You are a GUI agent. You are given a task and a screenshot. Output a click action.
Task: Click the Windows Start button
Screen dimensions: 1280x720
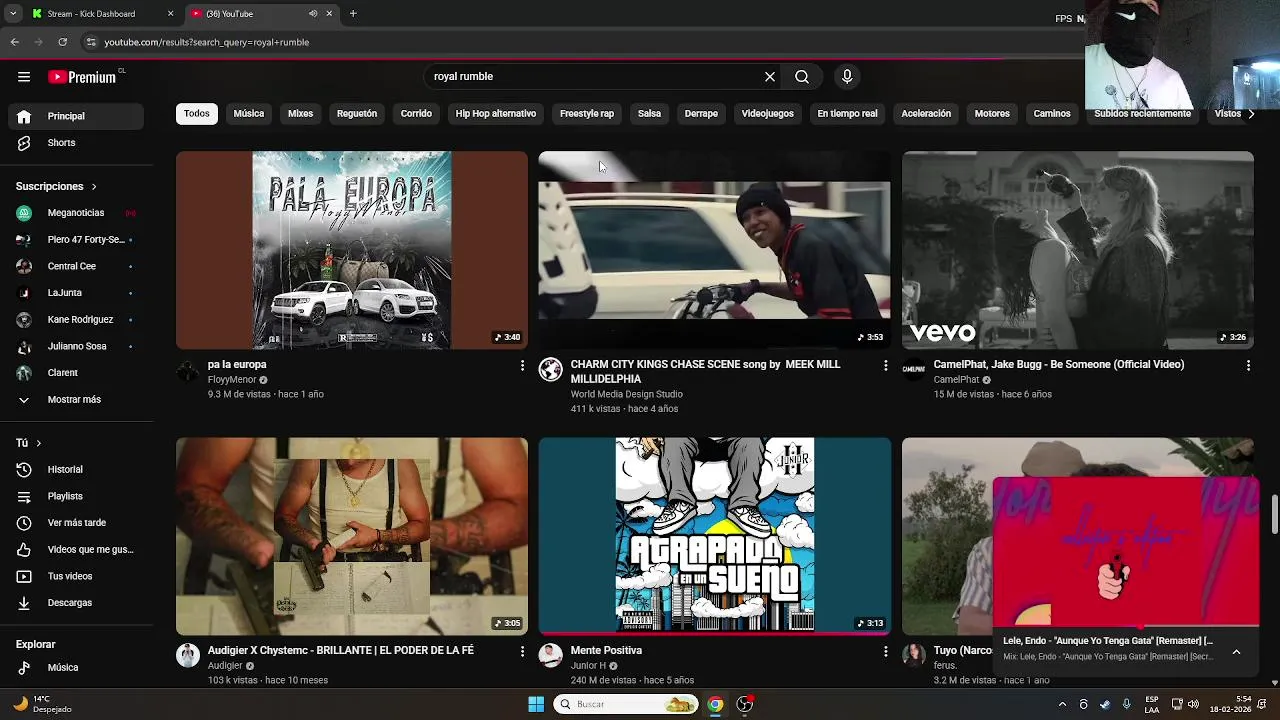[x=536, y=704]
